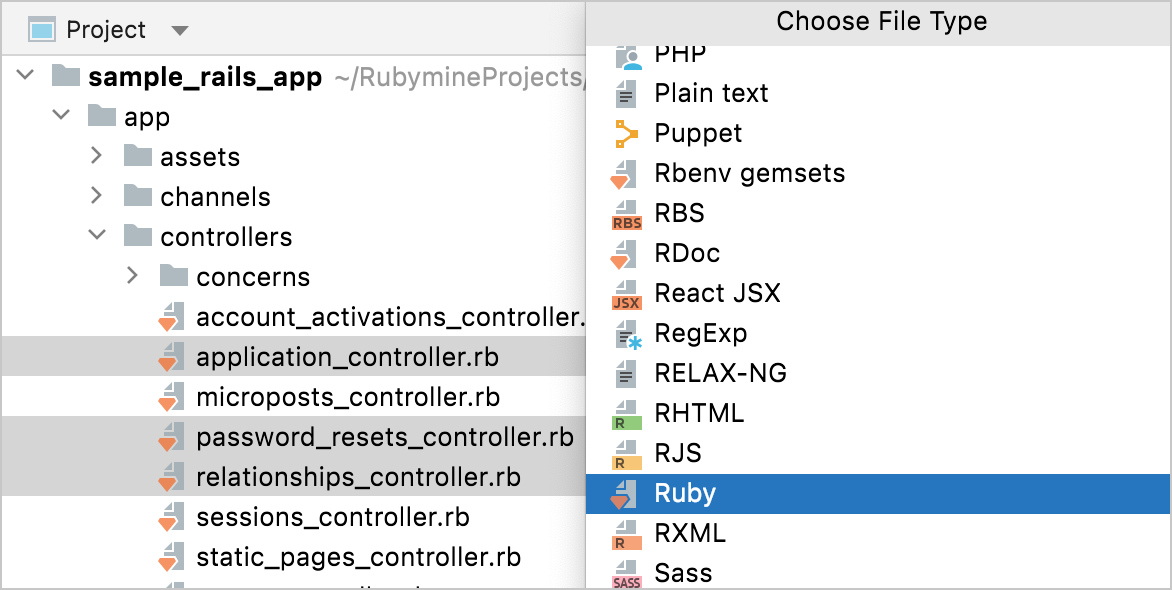
Task: Collapse the sample_rails_app project root
Action: point(26,76)
